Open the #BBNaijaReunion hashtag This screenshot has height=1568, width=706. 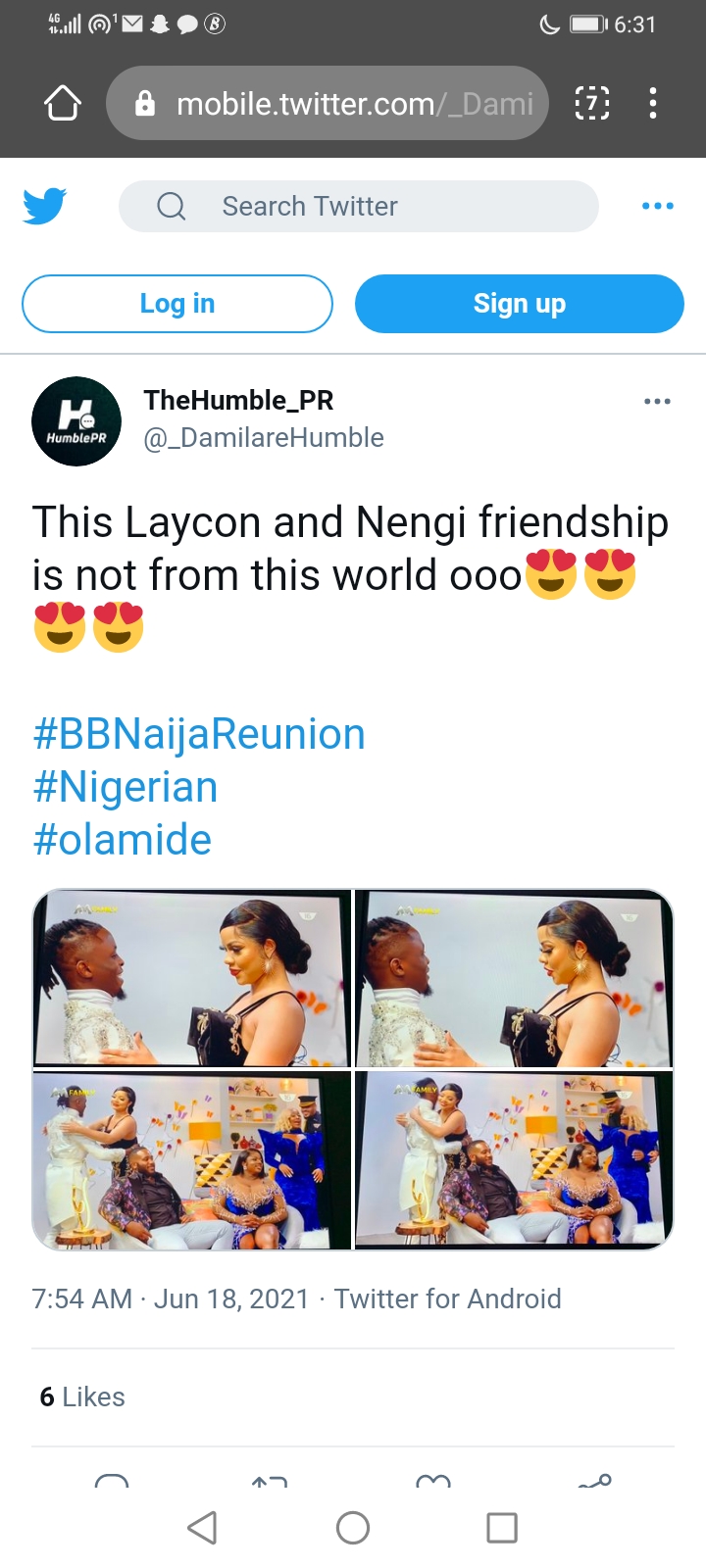(199, 734)
